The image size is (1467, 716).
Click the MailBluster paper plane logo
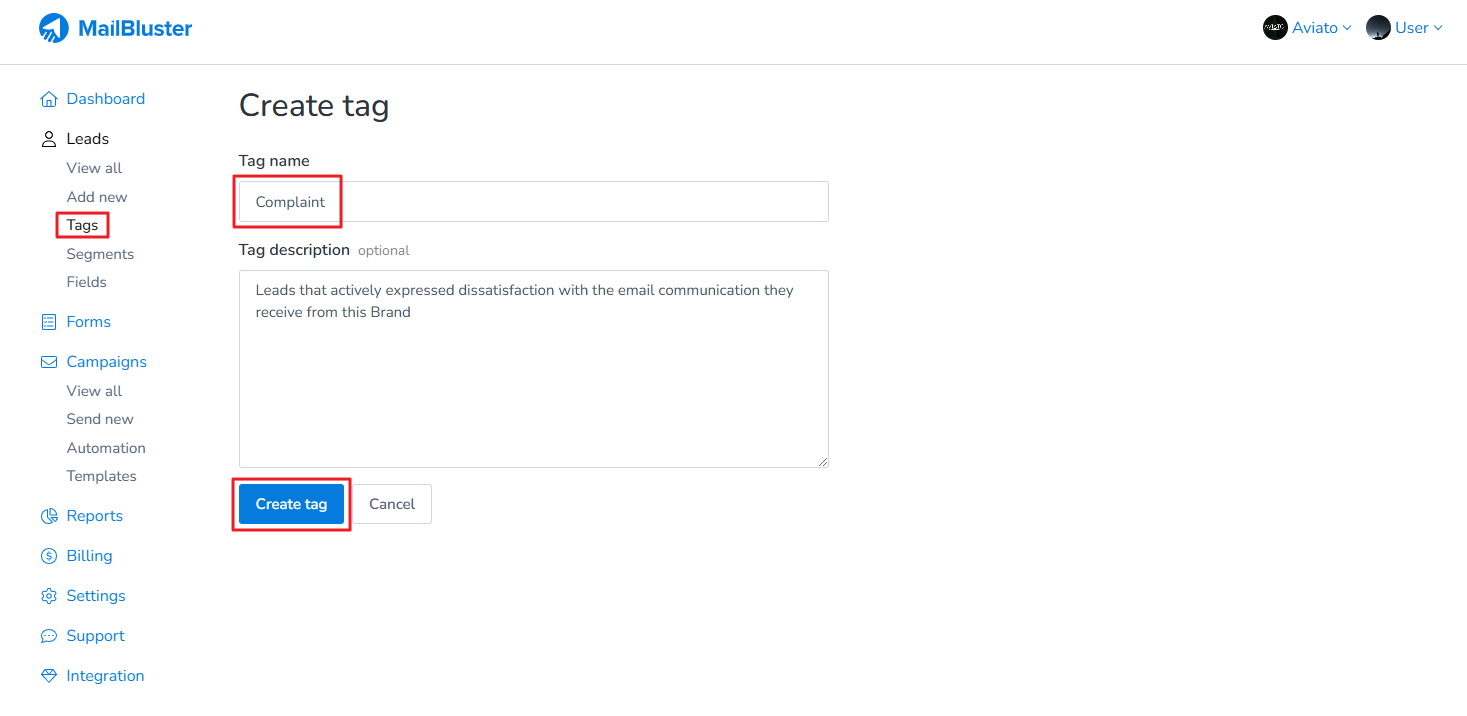[x=54, y=28]
